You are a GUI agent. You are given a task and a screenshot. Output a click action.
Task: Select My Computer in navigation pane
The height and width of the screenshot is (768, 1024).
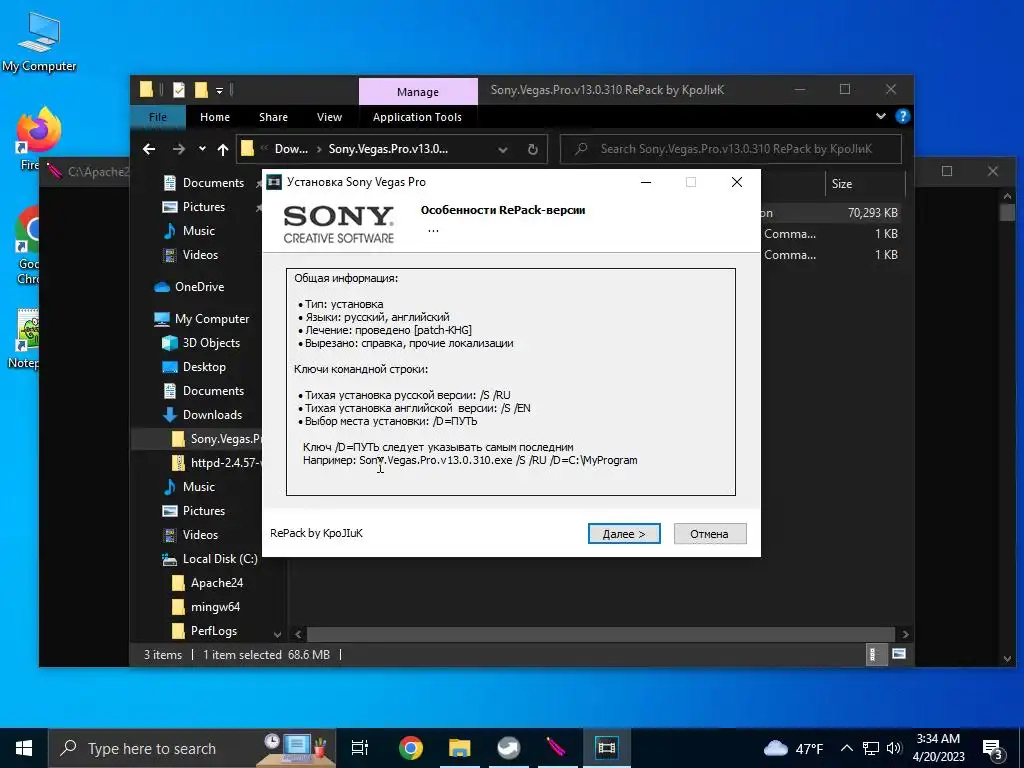pos(212,319)
